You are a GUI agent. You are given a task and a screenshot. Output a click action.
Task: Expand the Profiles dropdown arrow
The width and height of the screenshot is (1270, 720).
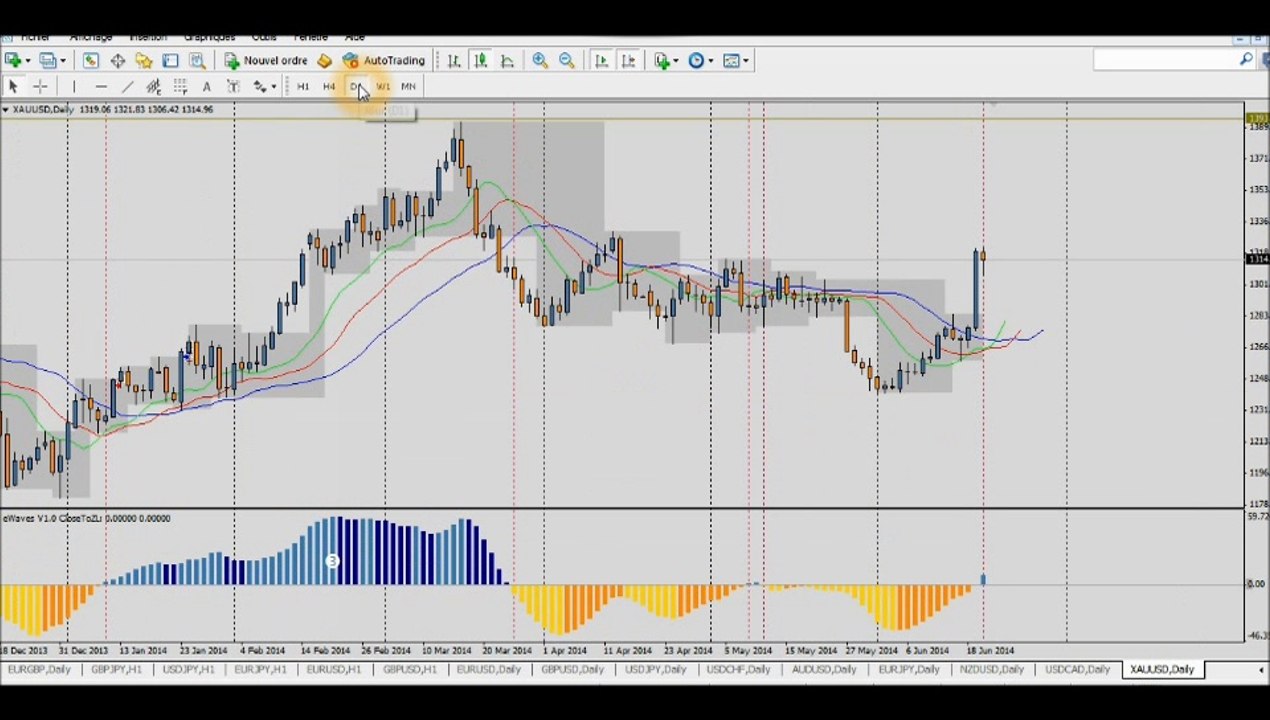pos(61,61)
